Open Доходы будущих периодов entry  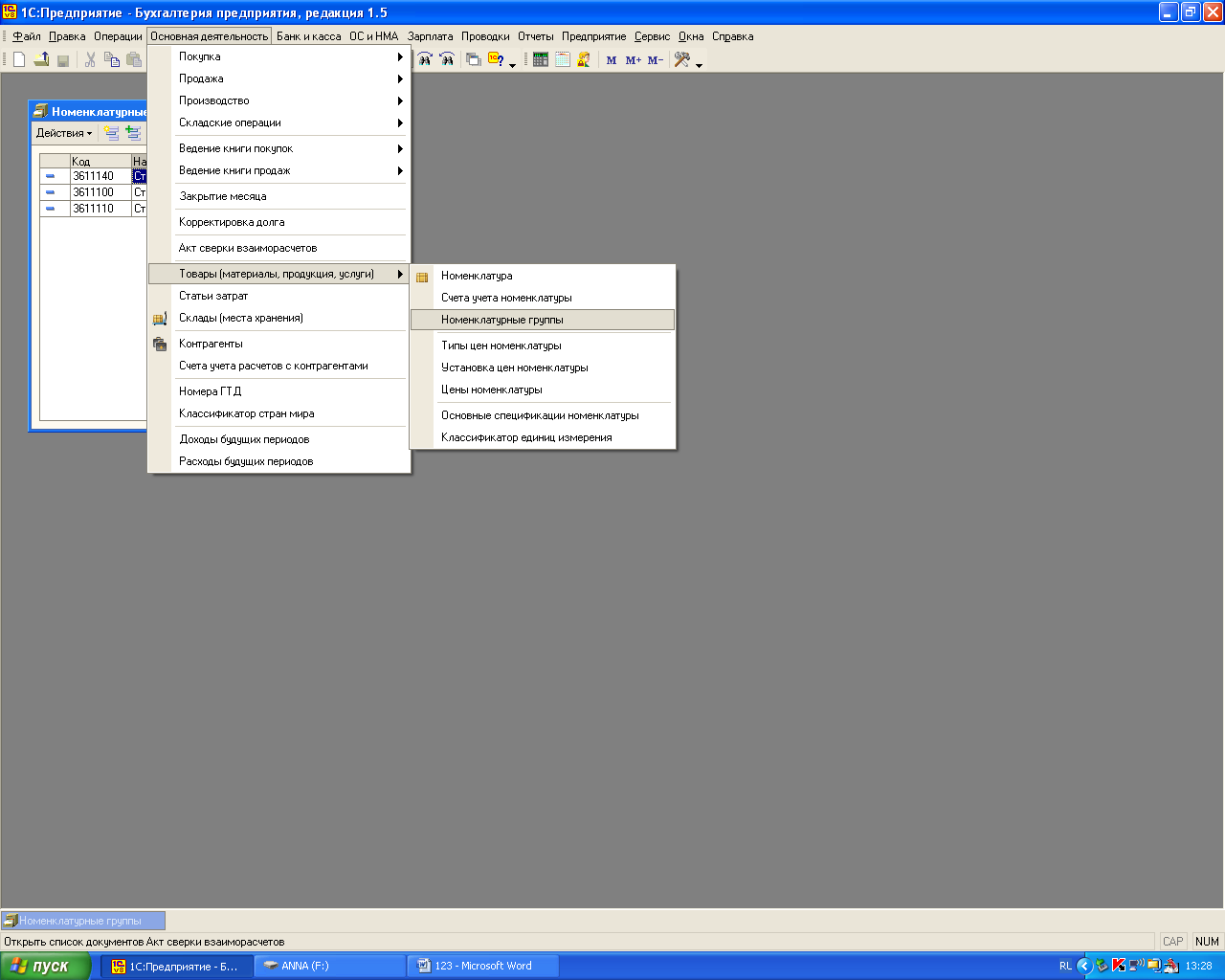point(279,439)
